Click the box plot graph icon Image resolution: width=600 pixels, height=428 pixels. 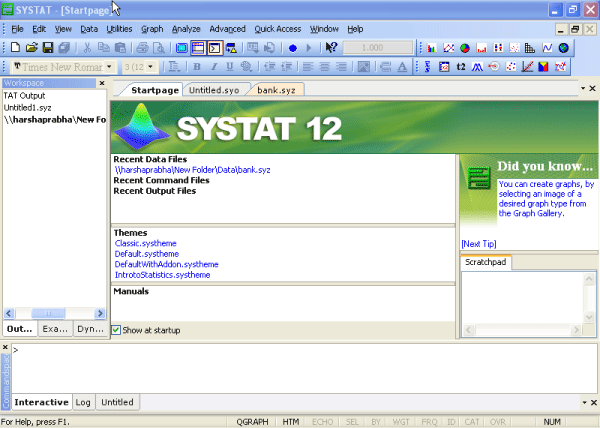(498, 48)
